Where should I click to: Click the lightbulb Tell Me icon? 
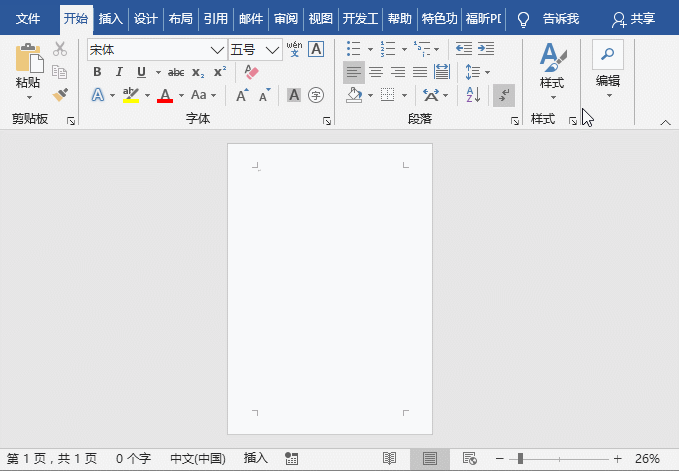click(524, 19)
